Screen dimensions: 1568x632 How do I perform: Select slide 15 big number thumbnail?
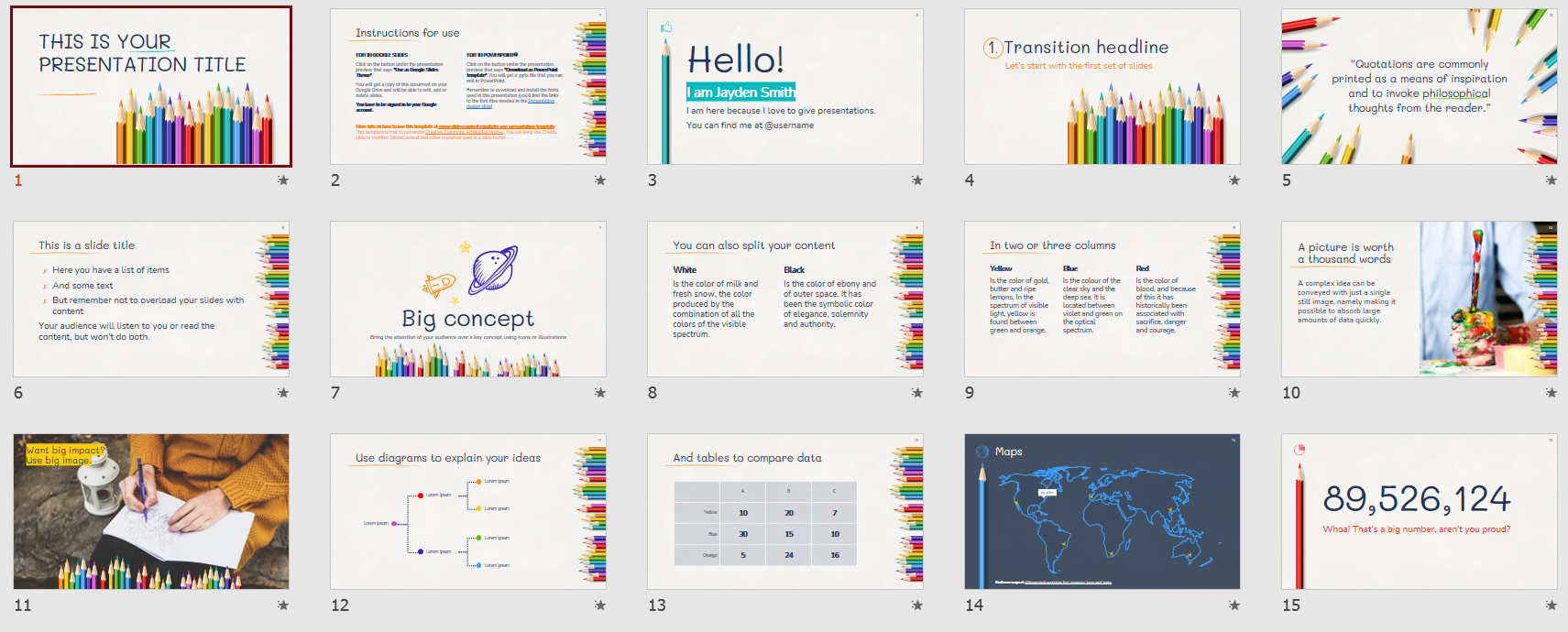1420,512
